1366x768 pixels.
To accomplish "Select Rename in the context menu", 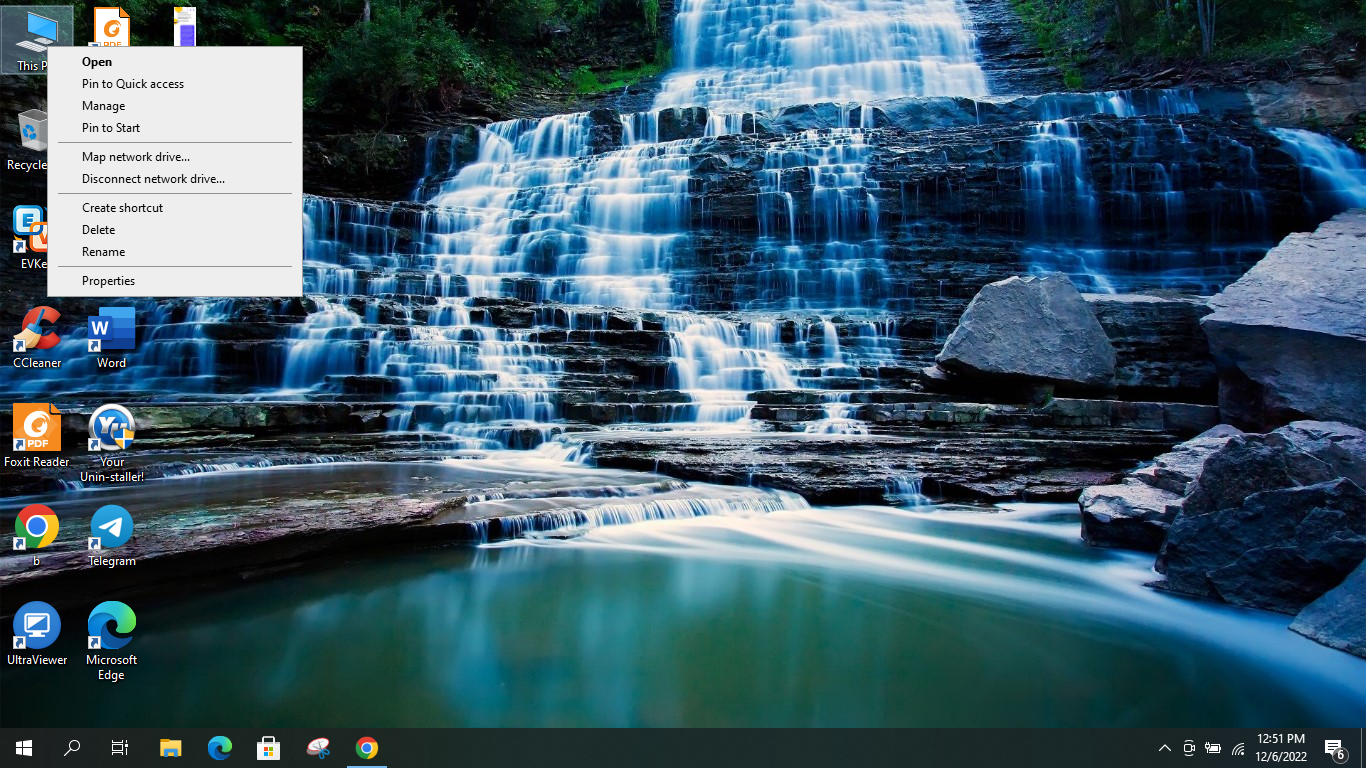I will pyautogui.click(x=103, y=252).
